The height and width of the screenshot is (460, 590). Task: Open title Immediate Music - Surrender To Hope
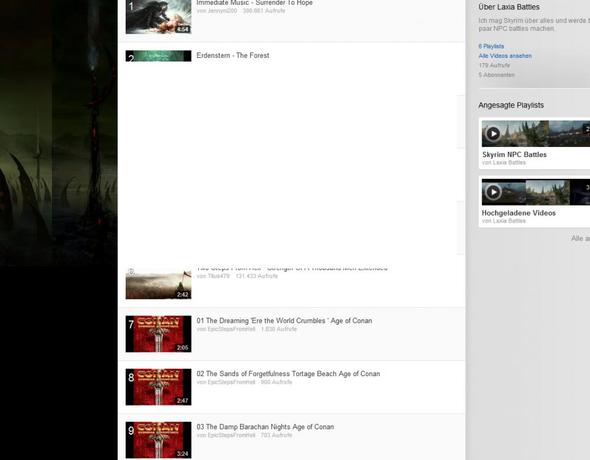254,3
